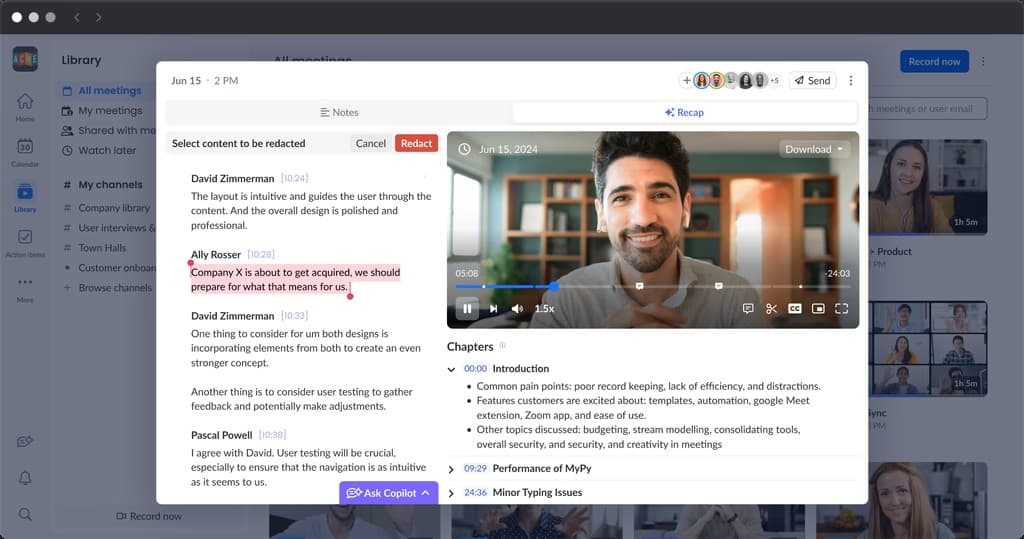
Task: Pause the video playback
Action: (467, 309)
